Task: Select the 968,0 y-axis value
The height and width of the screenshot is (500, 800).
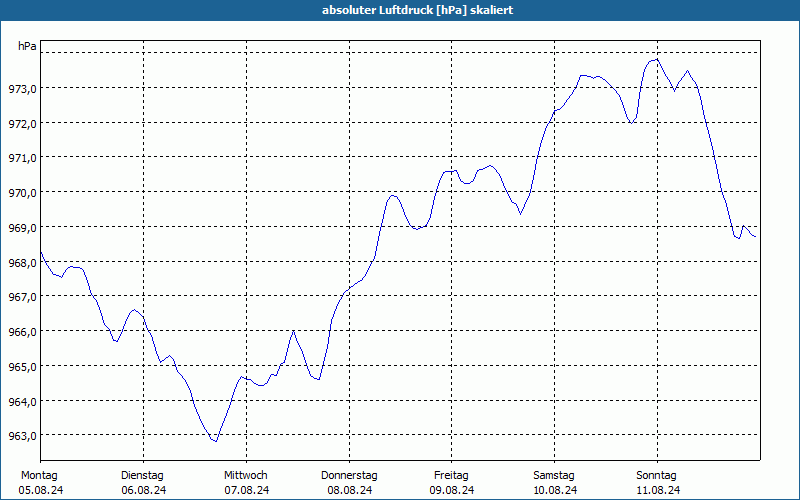Action: tap(22, 263)
